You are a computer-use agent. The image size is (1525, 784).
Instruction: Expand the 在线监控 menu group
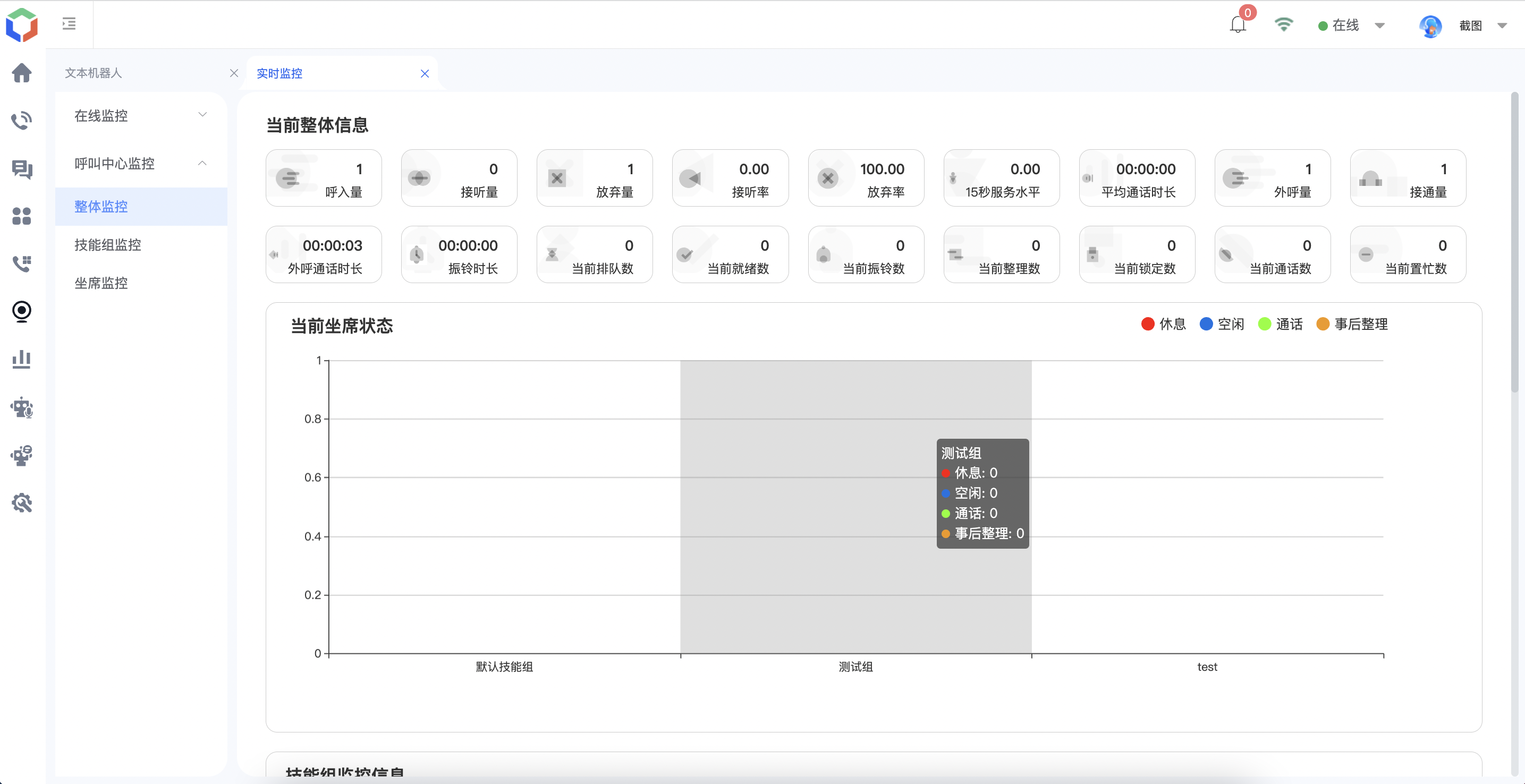[x=141, y=115]
